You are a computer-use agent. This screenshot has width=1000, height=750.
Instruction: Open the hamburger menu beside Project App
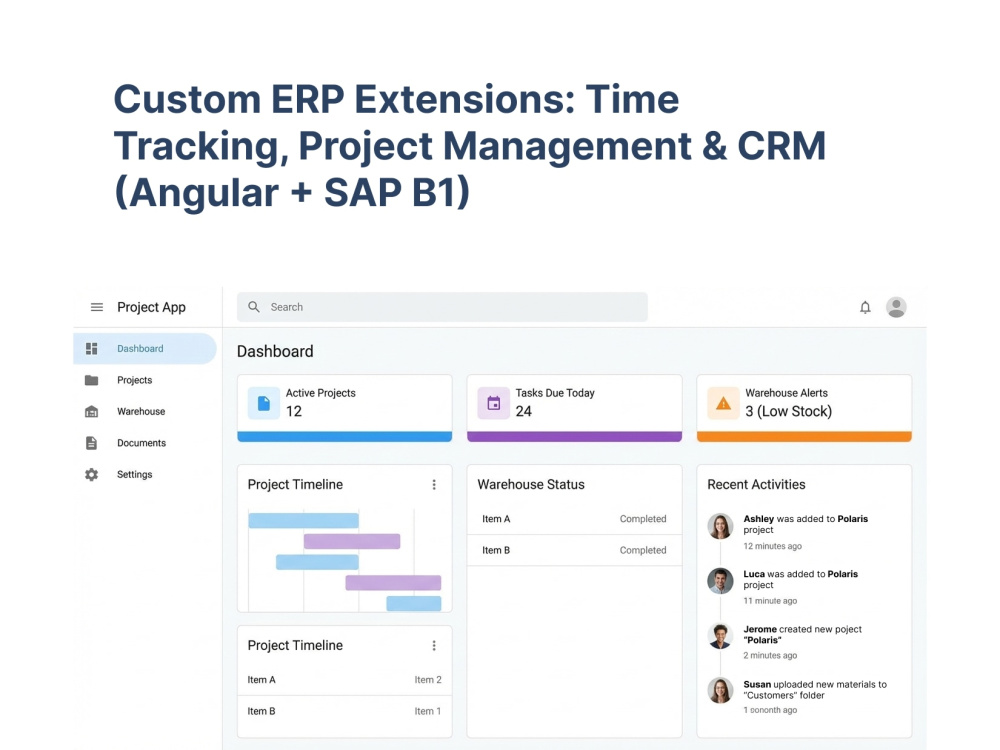(97, 307)
